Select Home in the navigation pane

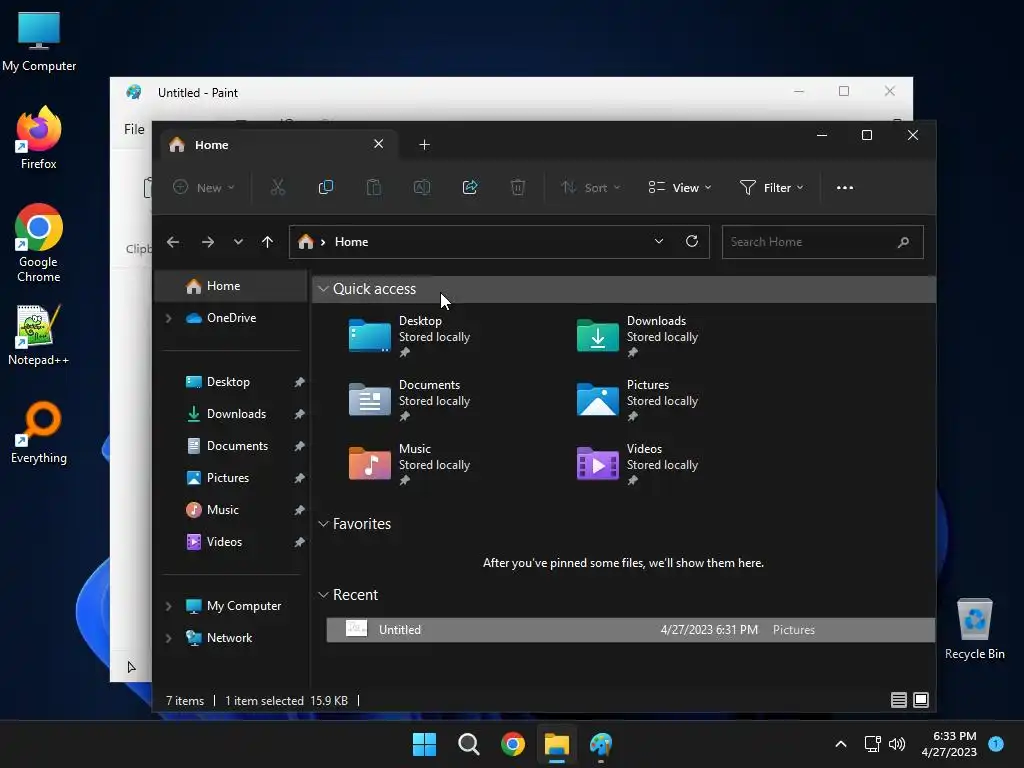click(231, 286)
